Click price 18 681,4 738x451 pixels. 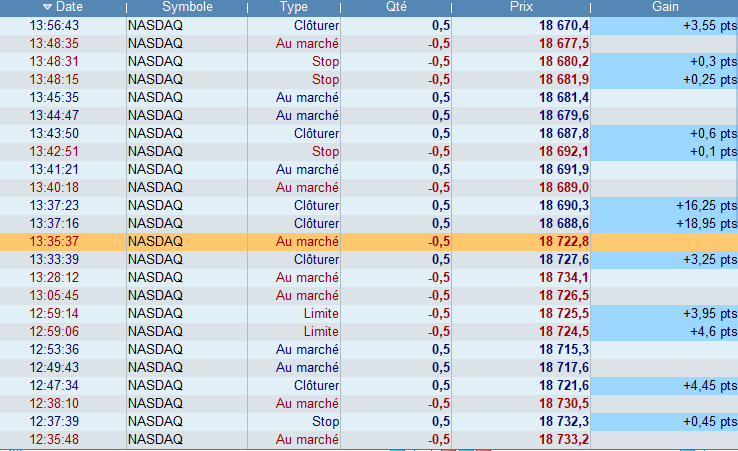pyautogui.click(x=564, y=97)
